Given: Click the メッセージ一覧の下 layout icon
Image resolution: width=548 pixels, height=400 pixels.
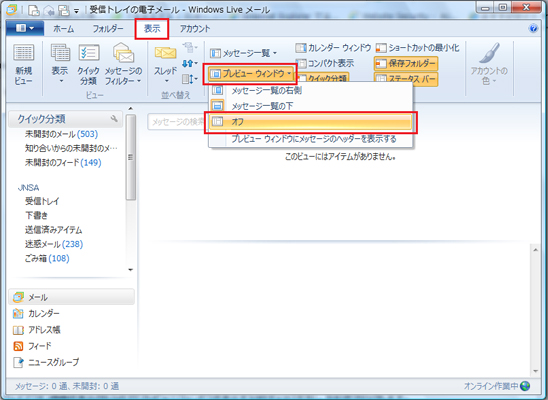Looking at the screenshot, I should 217,106.
